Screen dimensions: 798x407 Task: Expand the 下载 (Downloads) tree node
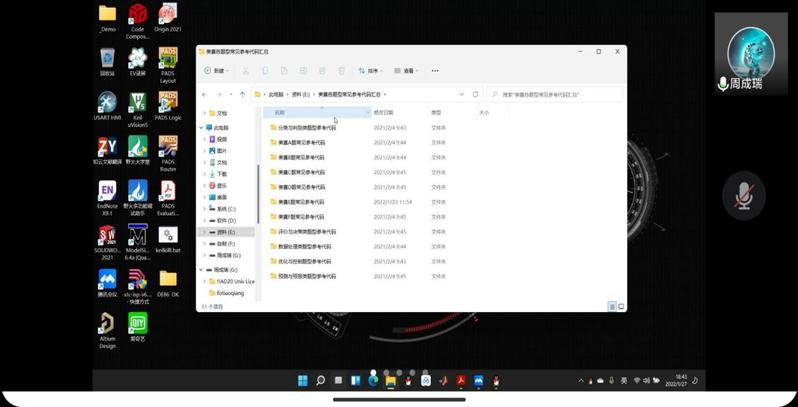(x=205, y=174)
